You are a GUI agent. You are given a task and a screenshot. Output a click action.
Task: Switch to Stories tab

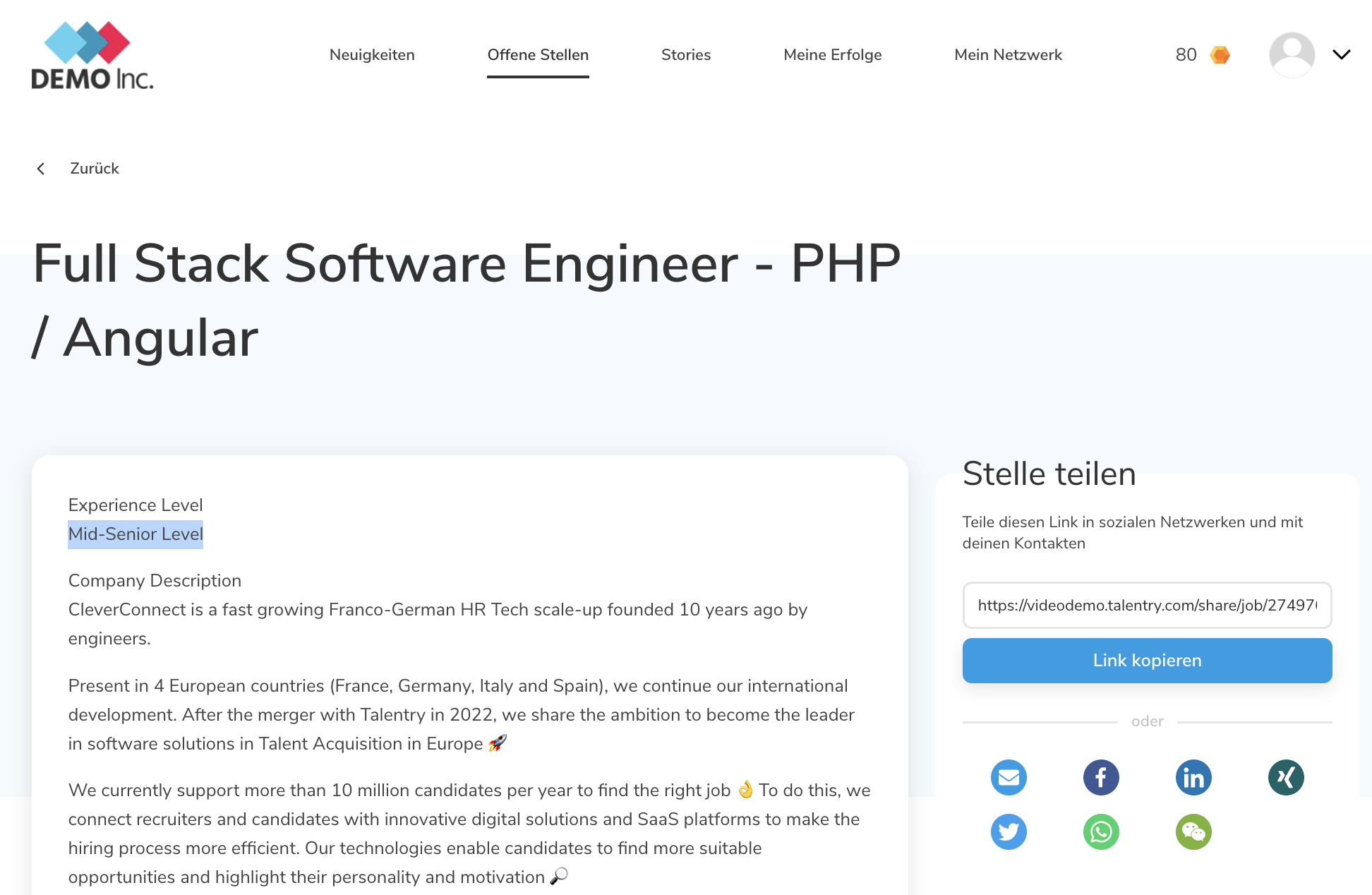point(686,55)
